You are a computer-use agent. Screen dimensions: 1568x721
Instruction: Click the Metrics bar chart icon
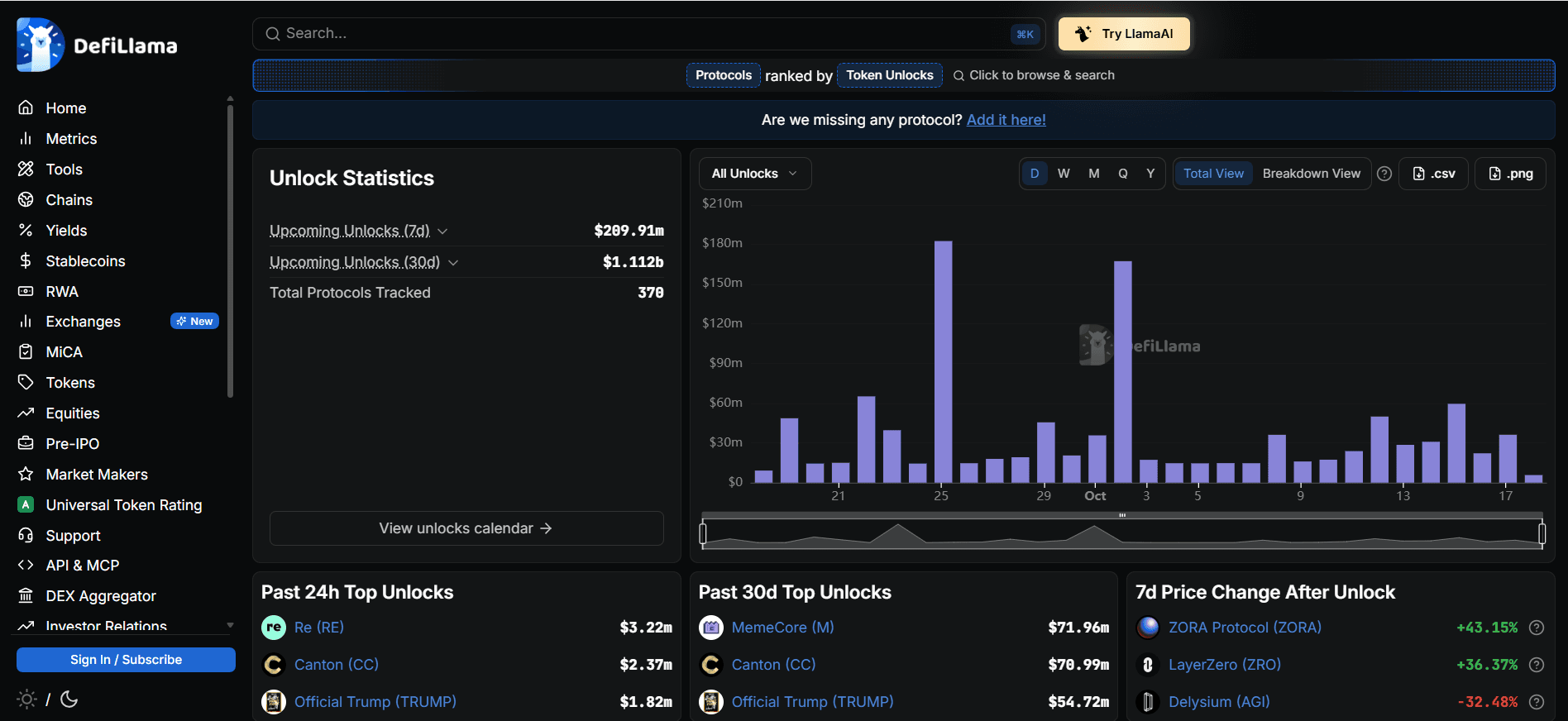click(26, 138)
